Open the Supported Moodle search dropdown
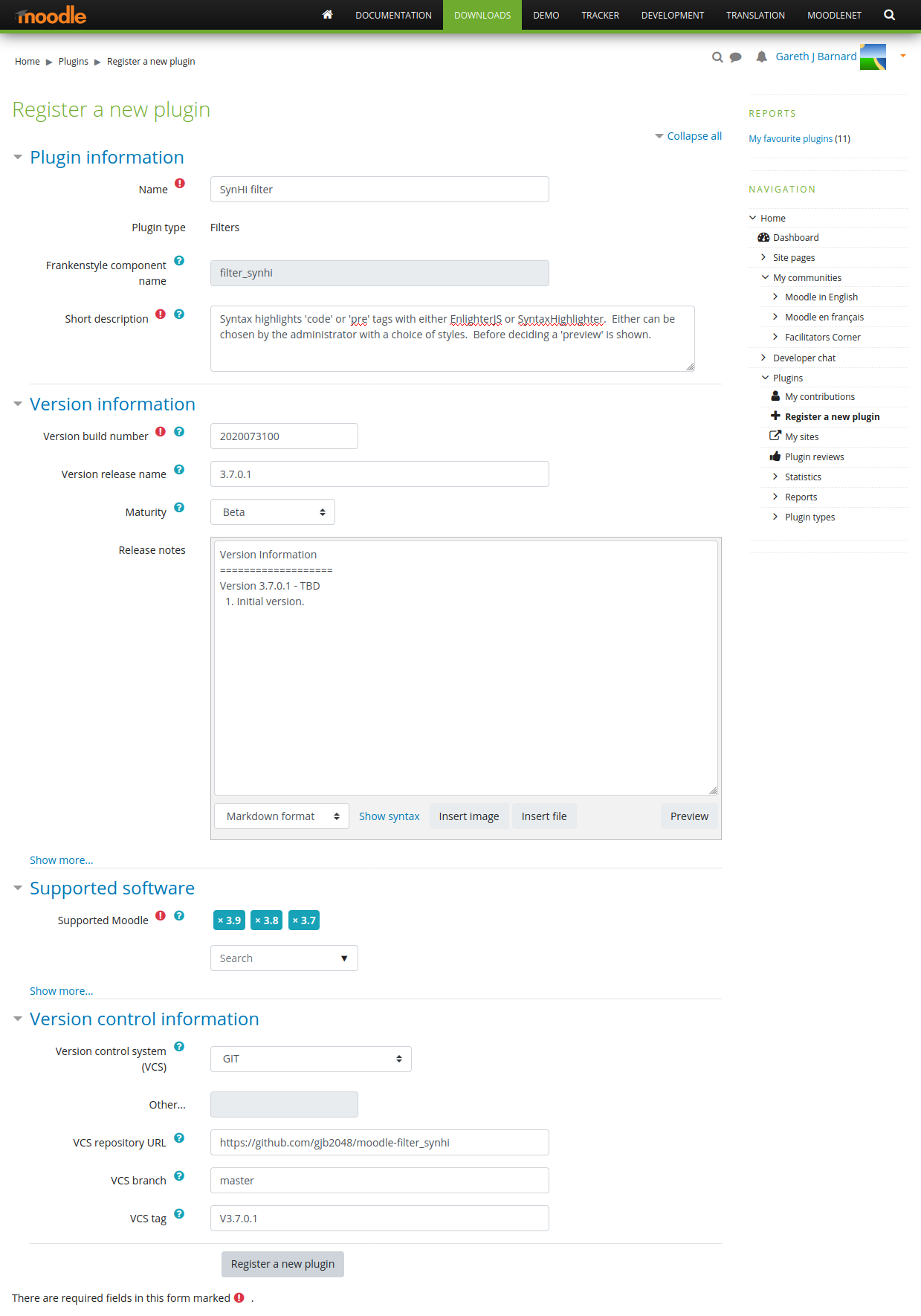This screenshot has height=1316, width=921. pyautogui.click(x=284, y=958)
